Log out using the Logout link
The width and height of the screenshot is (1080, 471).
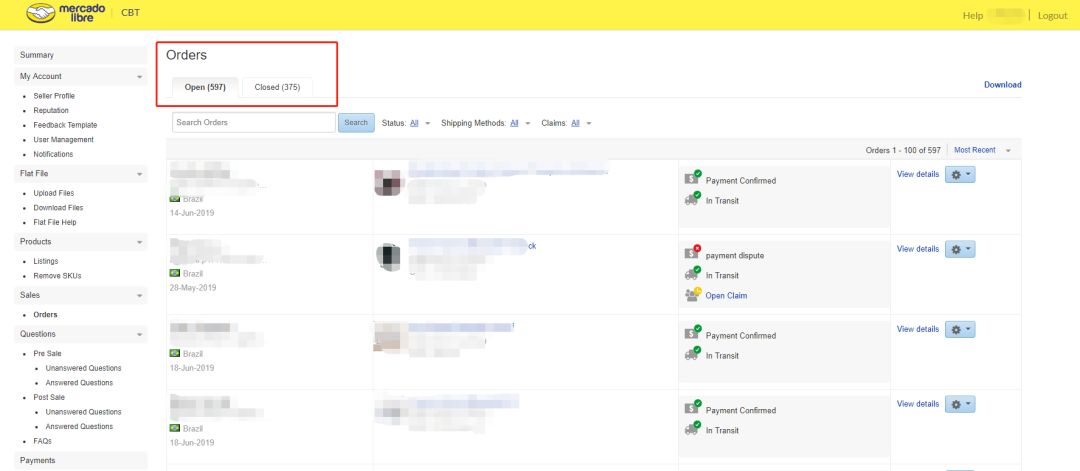1052,15
